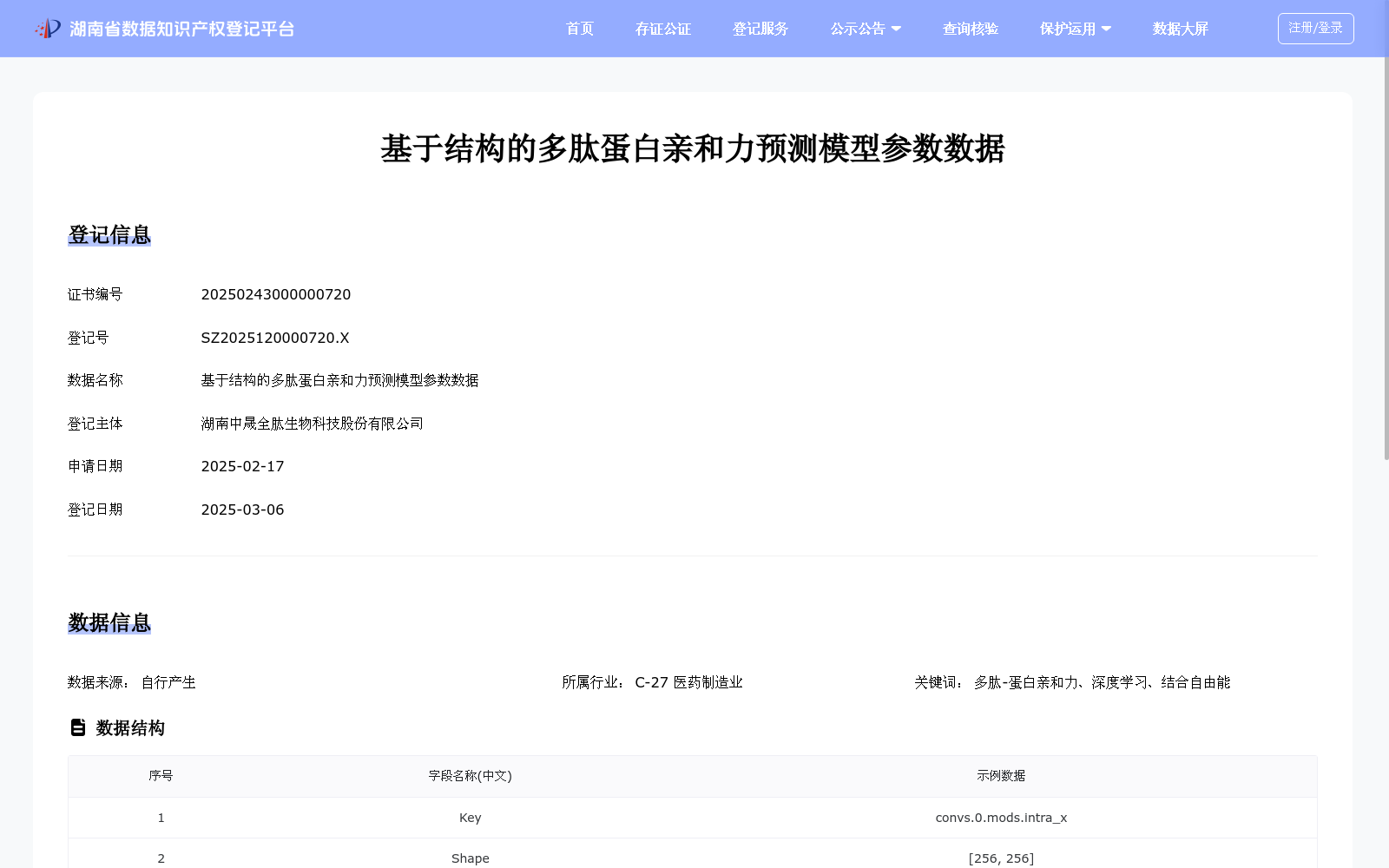Click the 数据结构 document icon
The image size is (1389, 868).
click(78, 727)
